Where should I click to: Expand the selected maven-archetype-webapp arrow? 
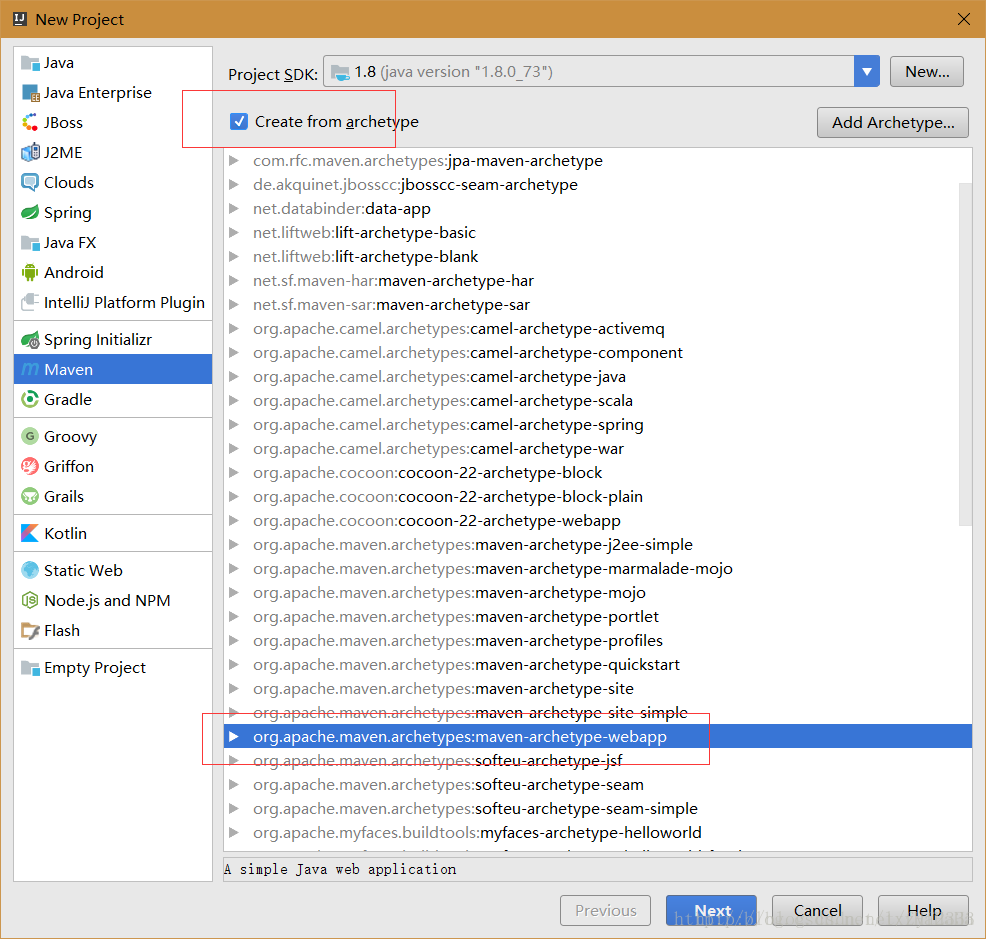pyautogui.click(x=234, y=736)
